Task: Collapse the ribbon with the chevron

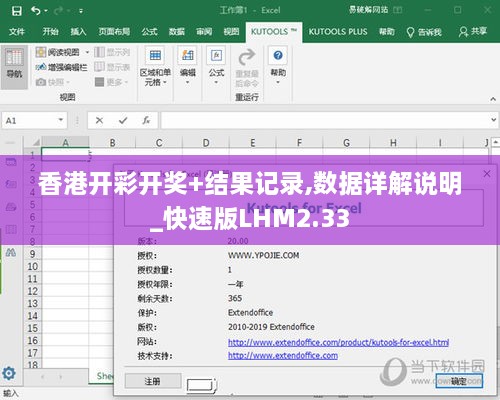Action: (493, 99)
